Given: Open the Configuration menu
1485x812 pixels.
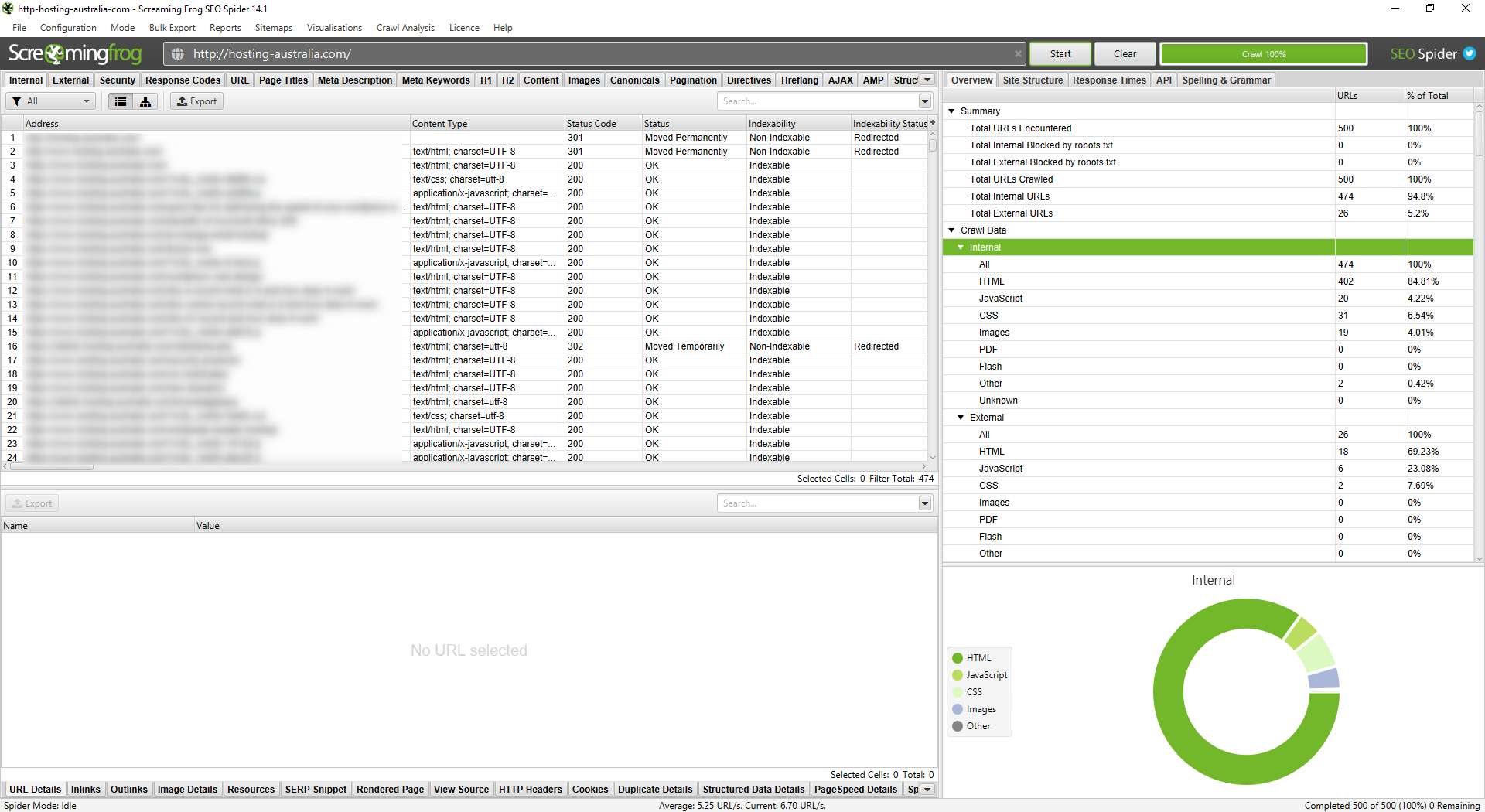Looking at the screenshot, I should coord(68,28).
